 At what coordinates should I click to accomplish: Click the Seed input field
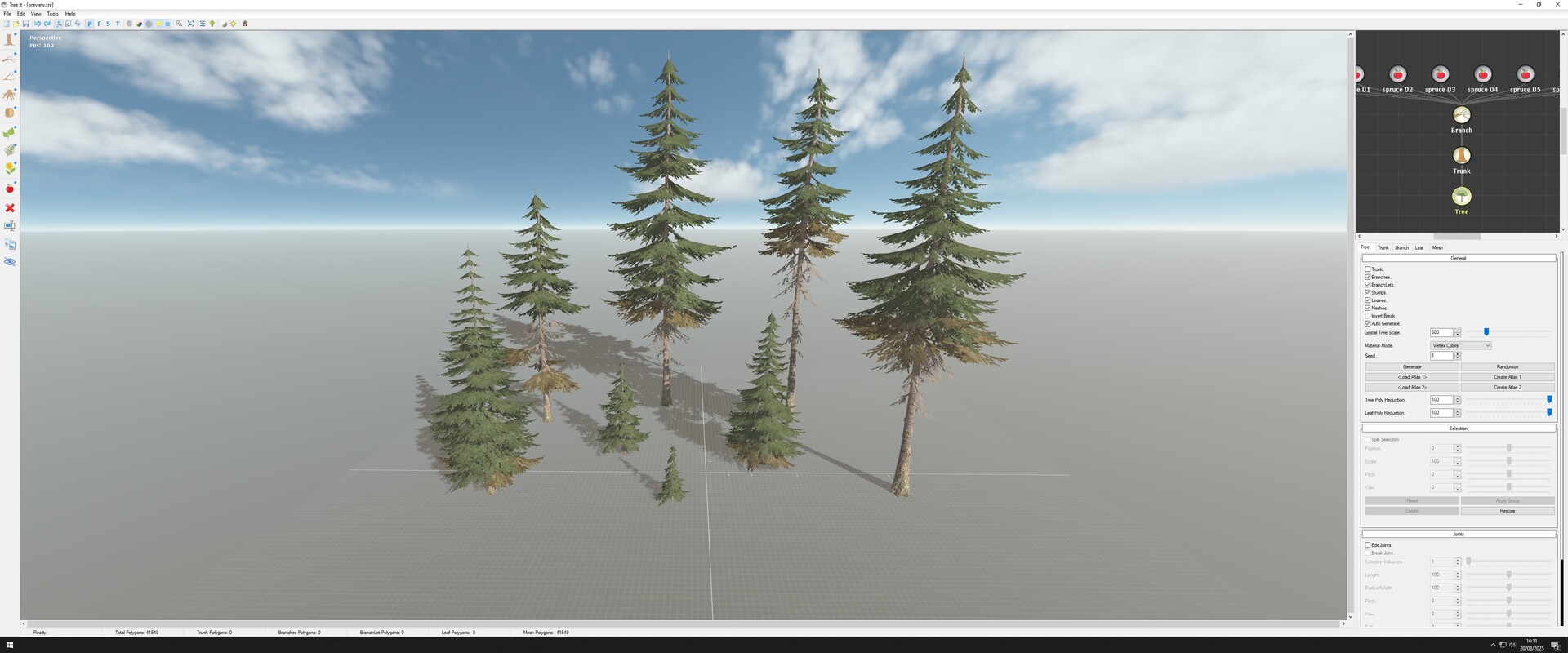tap(1441, 356)
